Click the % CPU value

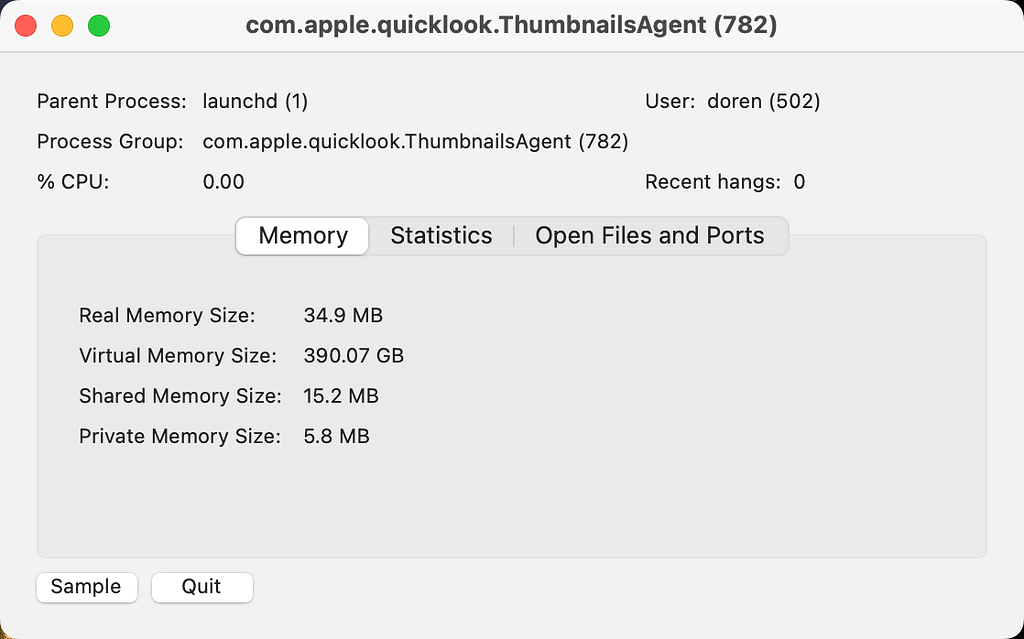(222, 182)
